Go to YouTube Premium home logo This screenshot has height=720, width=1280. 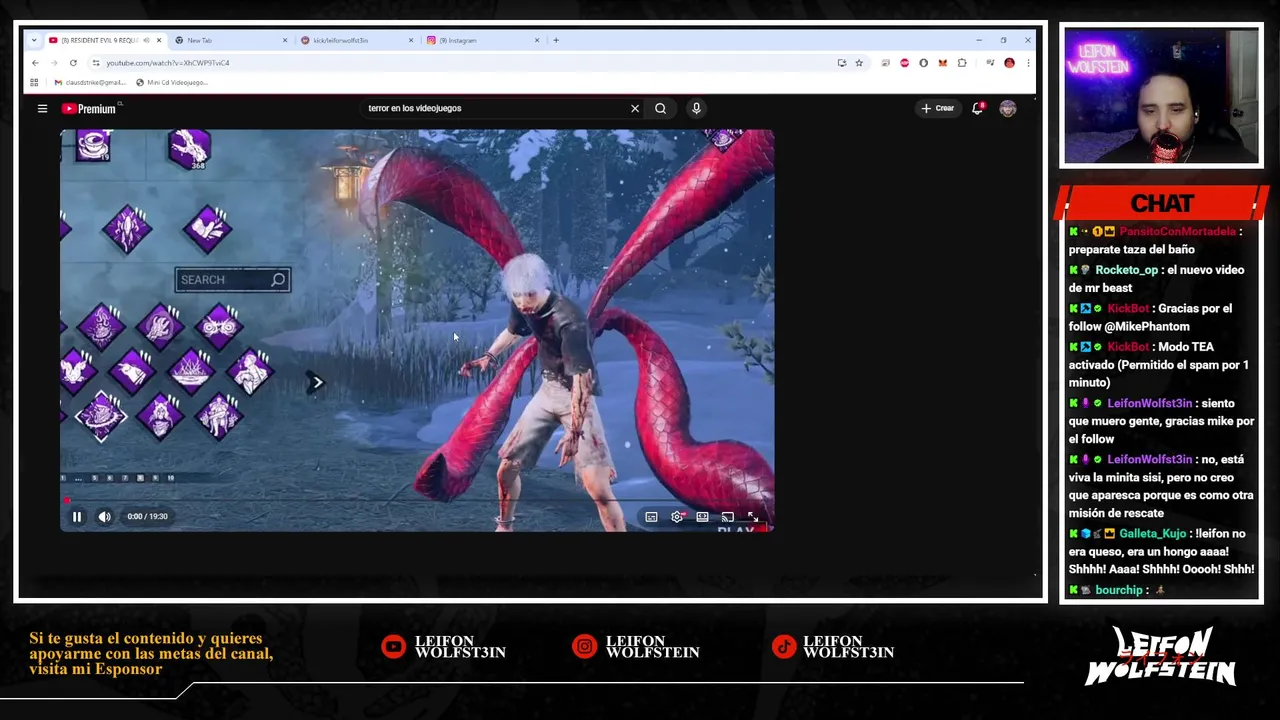[89, 108]
